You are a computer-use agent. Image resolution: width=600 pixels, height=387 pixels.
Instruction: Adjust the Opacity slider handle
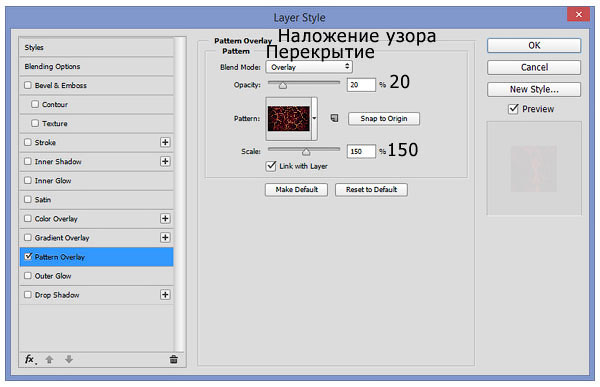pyautogui.click(x=282, y=85)
